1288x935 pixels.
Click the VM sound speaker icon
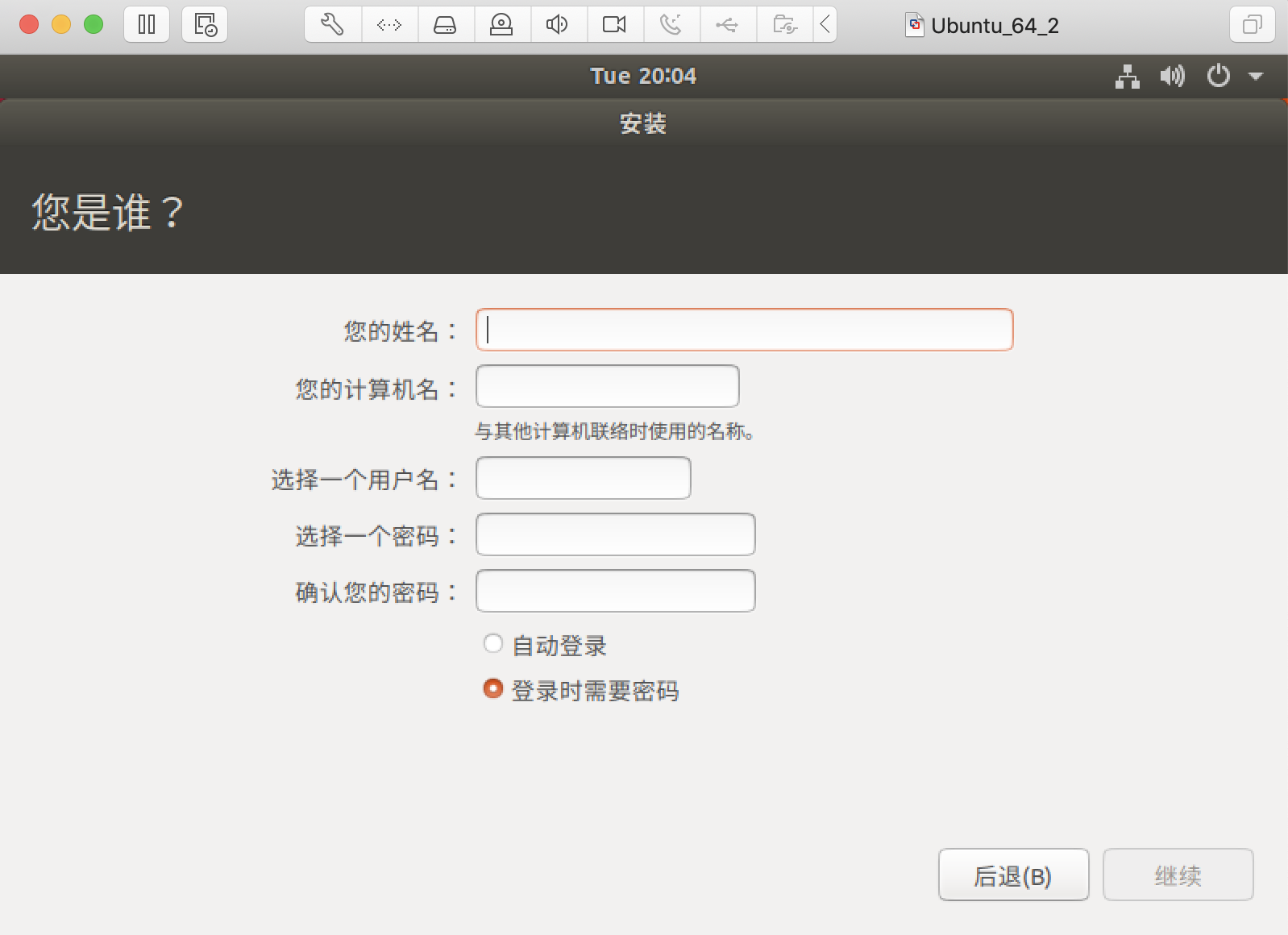[558, 24]
